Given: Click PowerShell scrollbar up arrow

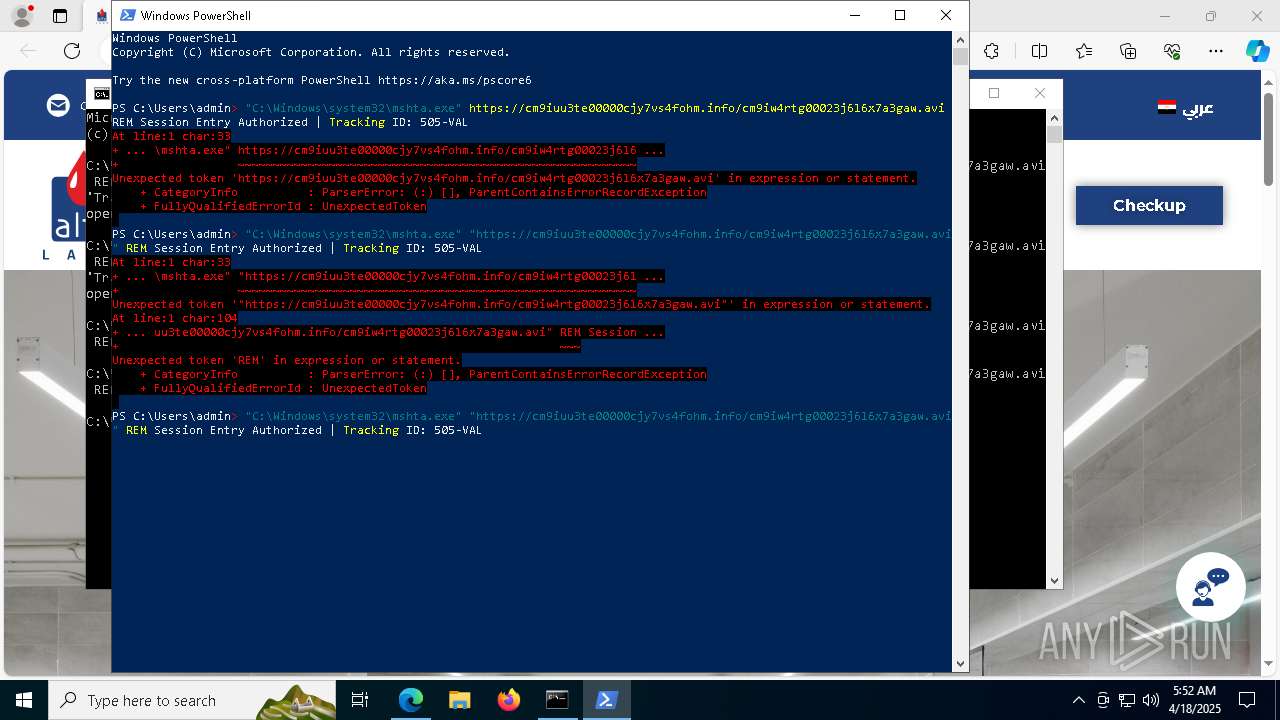Looking at the screenshot, I should [960, 39].
